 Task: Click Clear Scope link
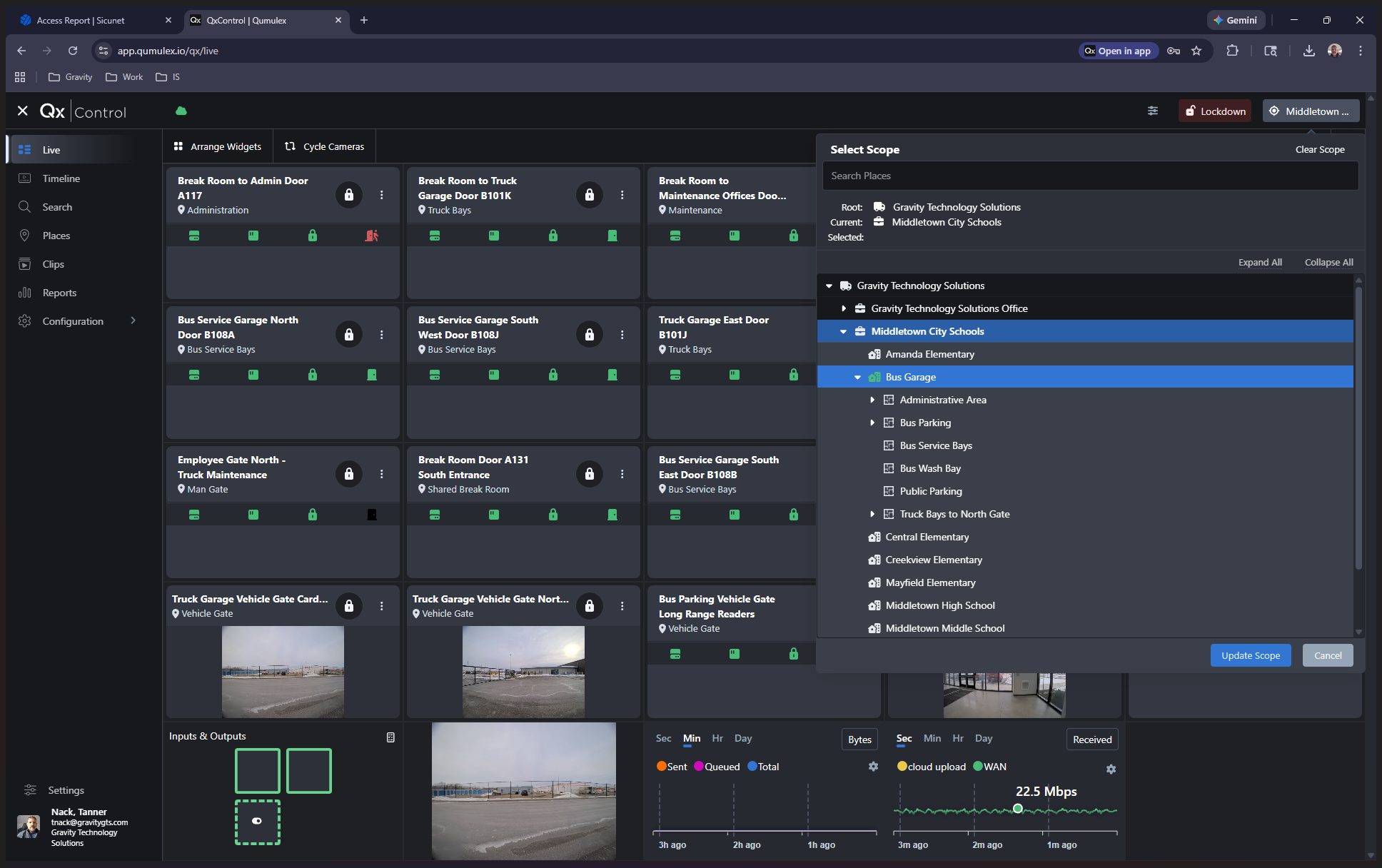click(1319, 149)
